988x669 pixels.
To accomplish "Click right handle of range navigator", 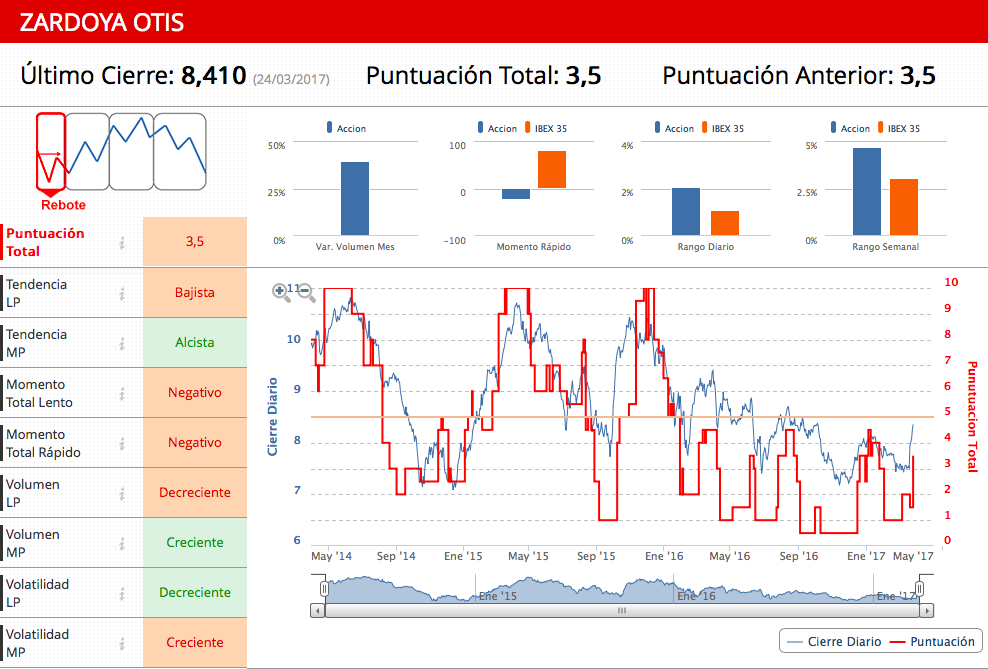I will point(919,589).
